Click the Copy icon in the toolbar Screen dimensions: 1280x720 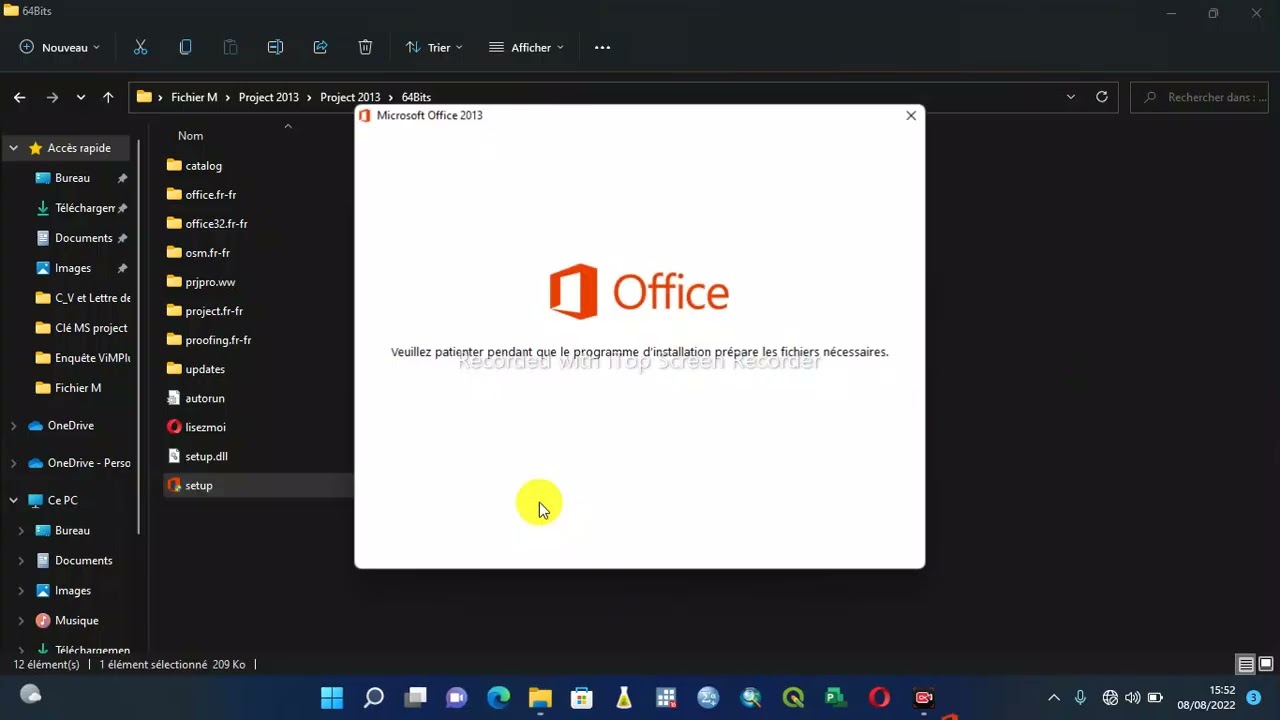pos(185,47)
